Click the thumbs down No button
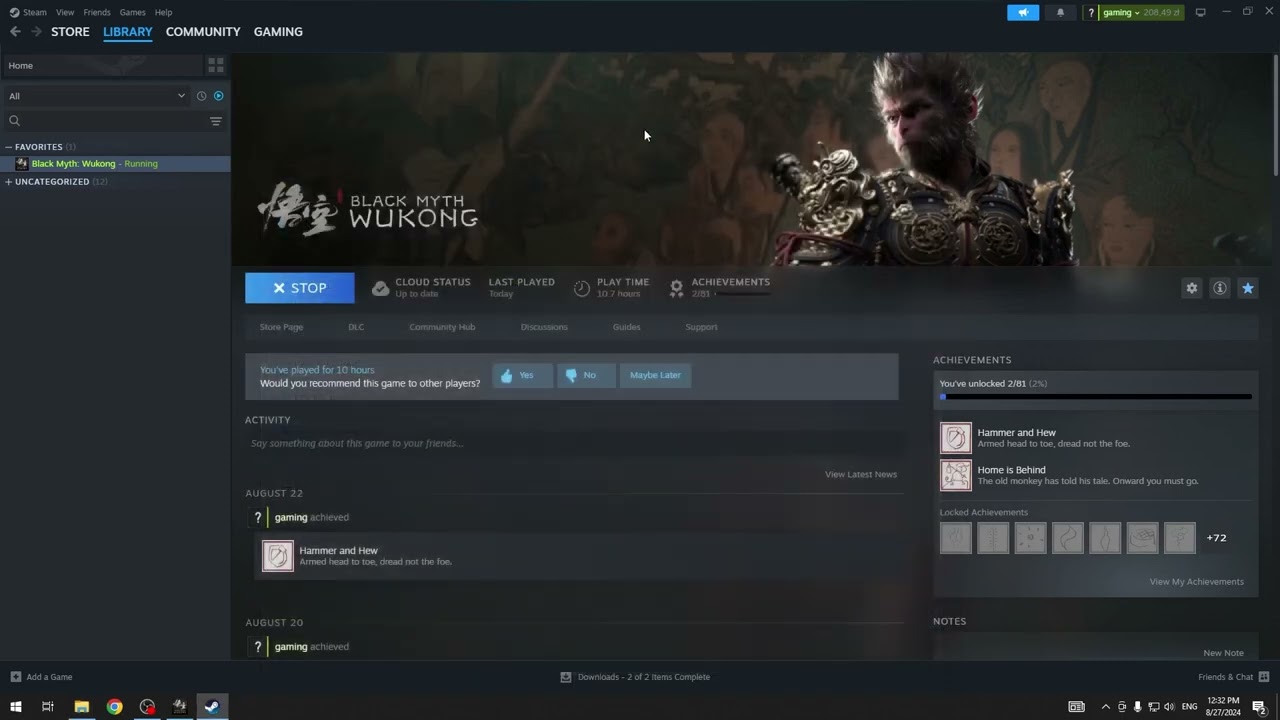The image size is (1280, 720). (x=586, y=375)
